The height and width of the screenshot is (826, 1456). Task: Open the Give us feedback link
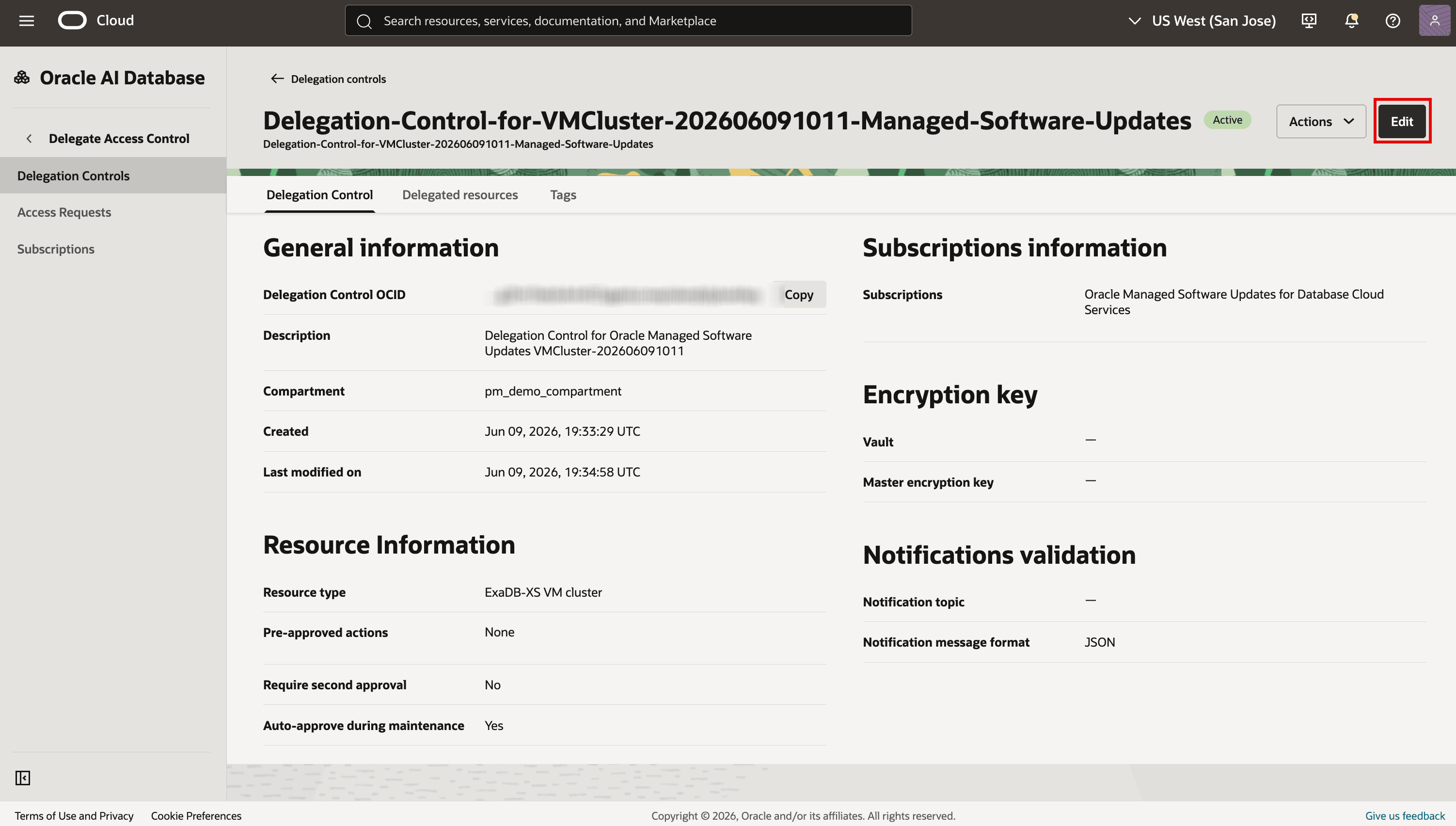(x=1405, y=815)
